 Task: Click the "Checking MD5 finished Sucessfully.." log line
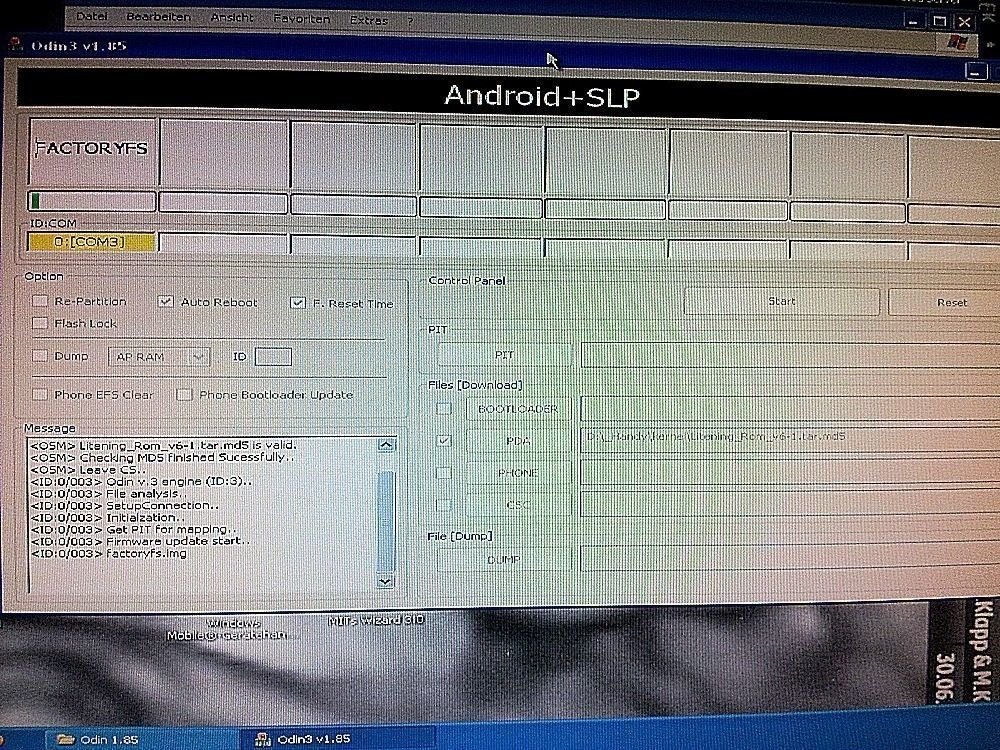[163, 457]
